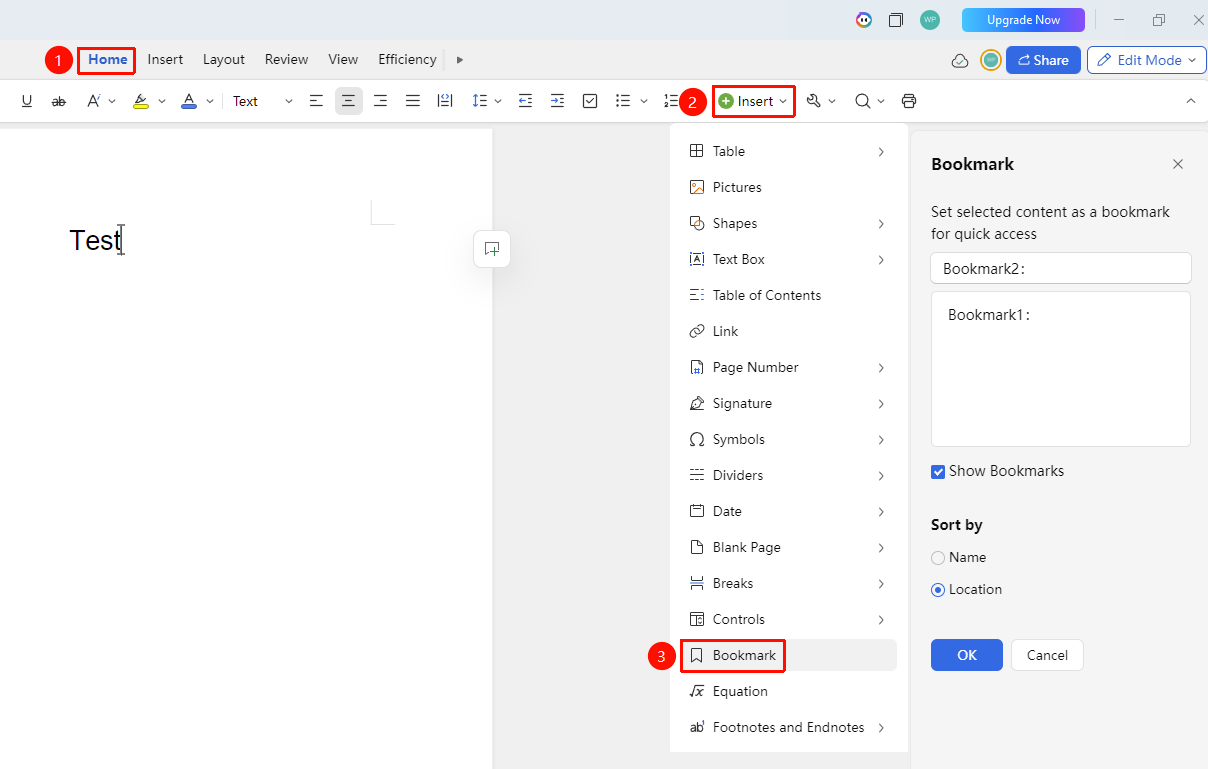The height and width of the screenshot is (769, 1208).
Task: Justify the paragraph text
Action: click(412, 101)
